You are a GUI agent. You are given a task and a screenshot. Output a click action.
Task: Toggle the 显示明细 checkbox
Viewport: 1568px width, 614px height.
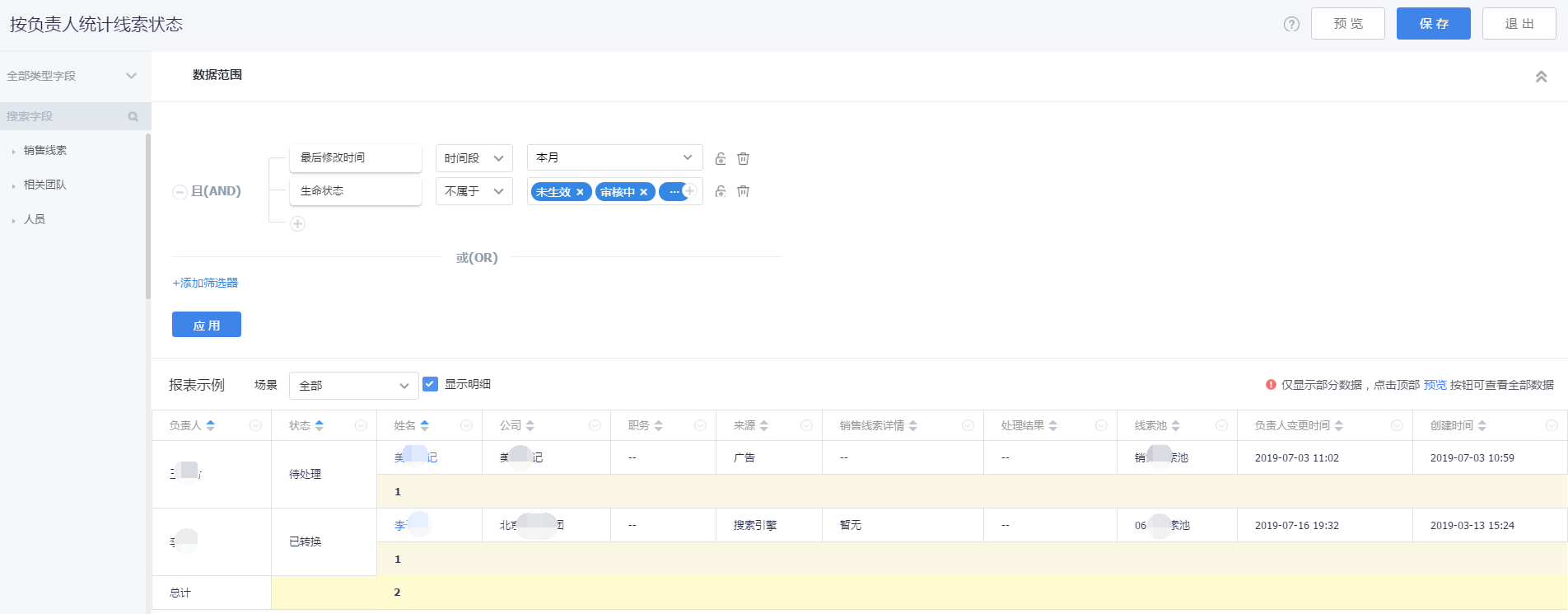pos(430,384)
